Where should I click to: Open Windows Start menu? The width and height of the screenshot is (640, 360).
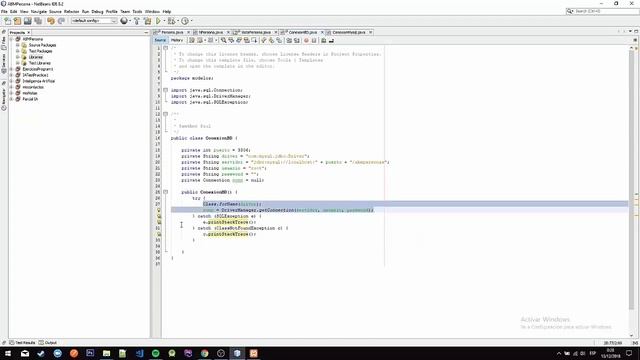pyautogui.click(x=8, y=353)
